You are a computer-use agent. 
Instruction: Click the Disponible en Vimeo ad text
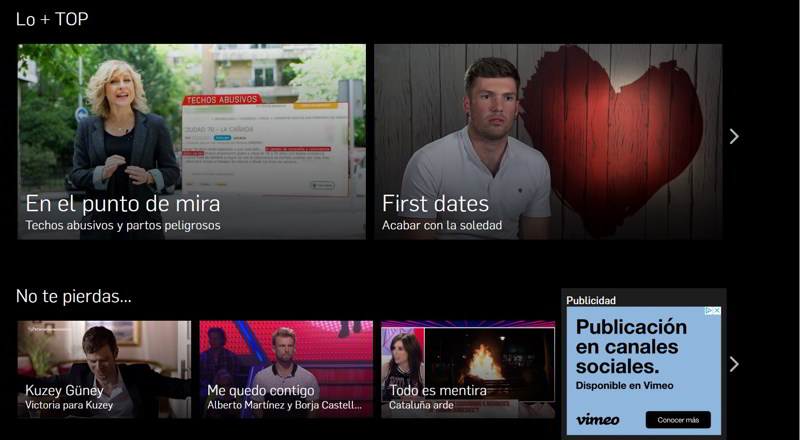pyautogui.click(x=624, y=386)
